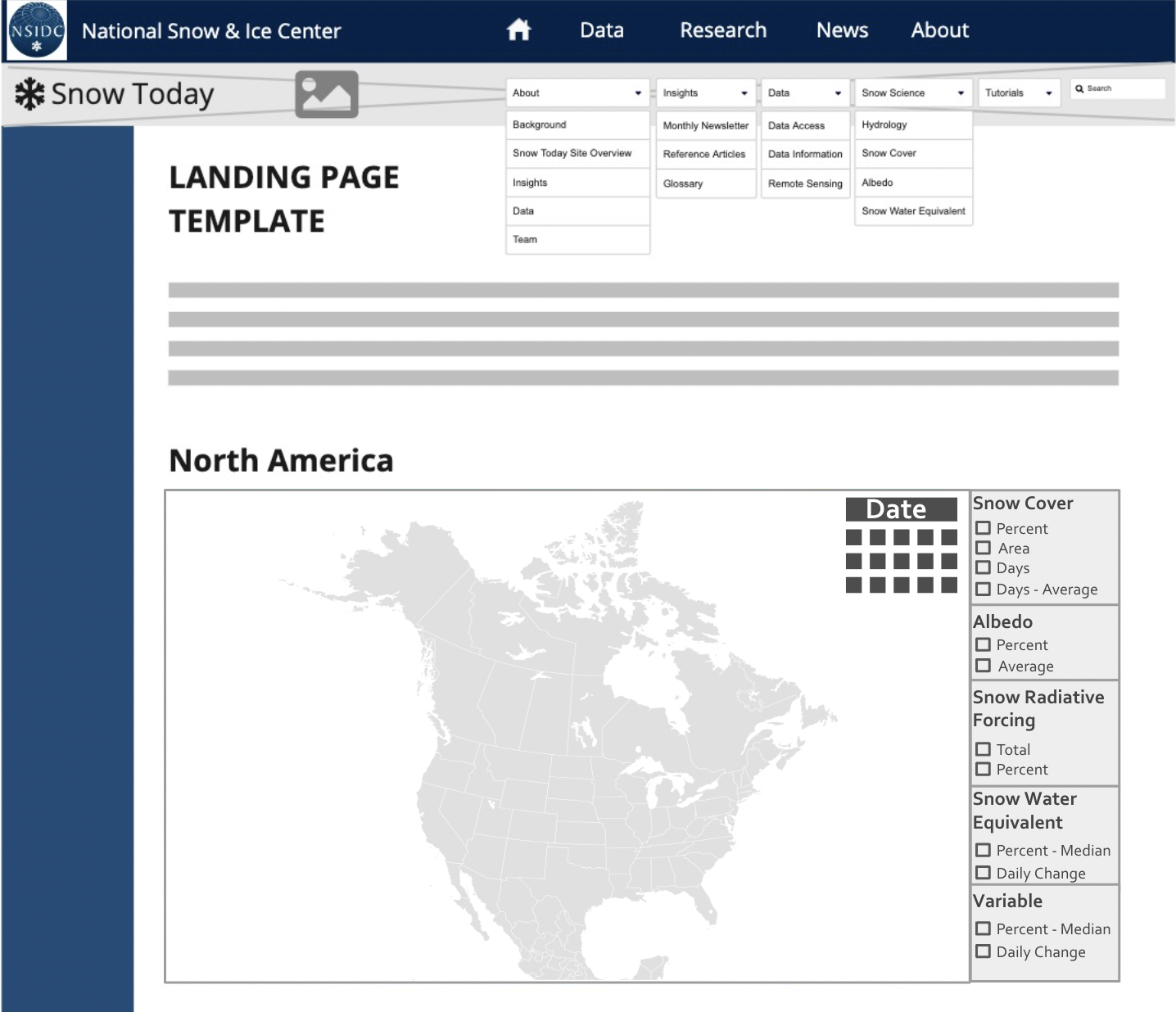Click the NSIDC logo icon
This screenshot has height=1012, width=1176.
(36, 31)
